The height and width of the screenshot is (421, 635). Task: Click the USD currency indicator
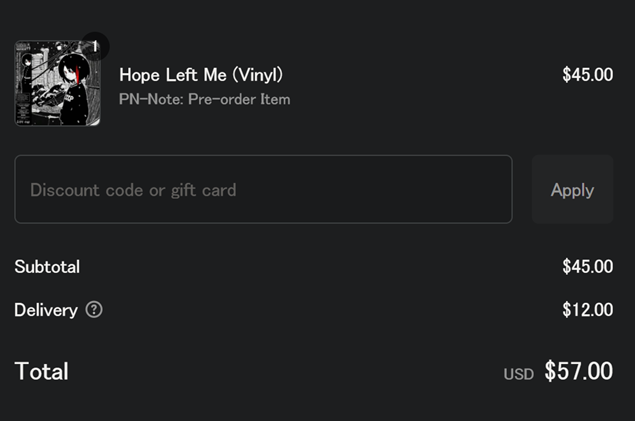click(518, 374)
